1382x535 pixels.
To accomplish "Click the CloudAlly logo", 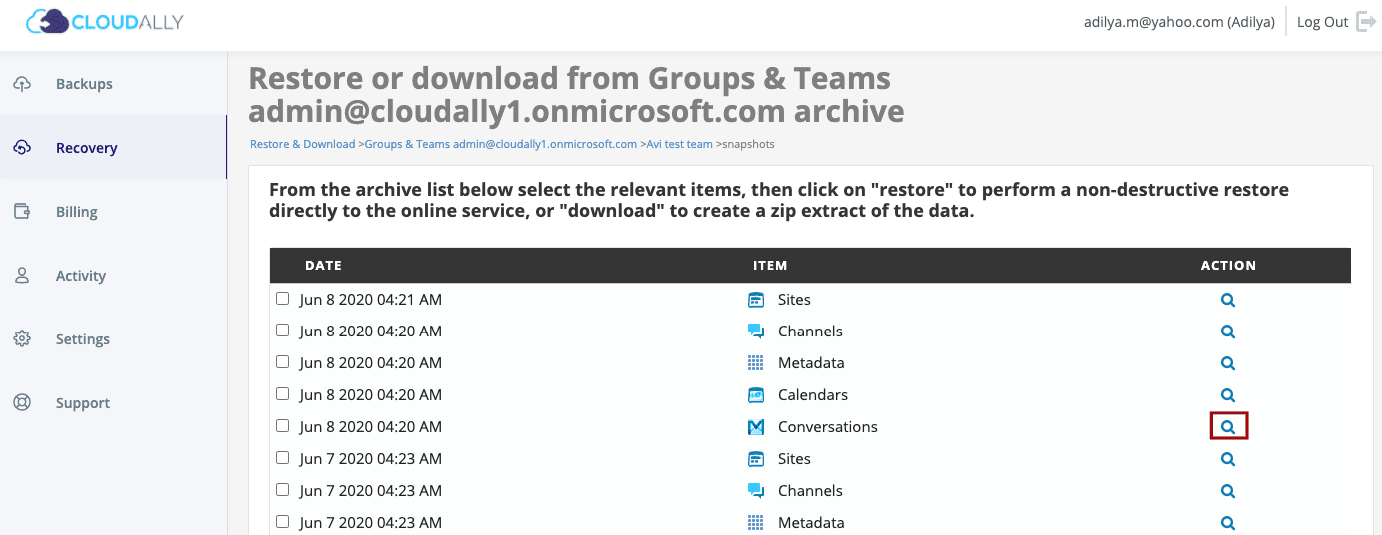I will 105,21.
